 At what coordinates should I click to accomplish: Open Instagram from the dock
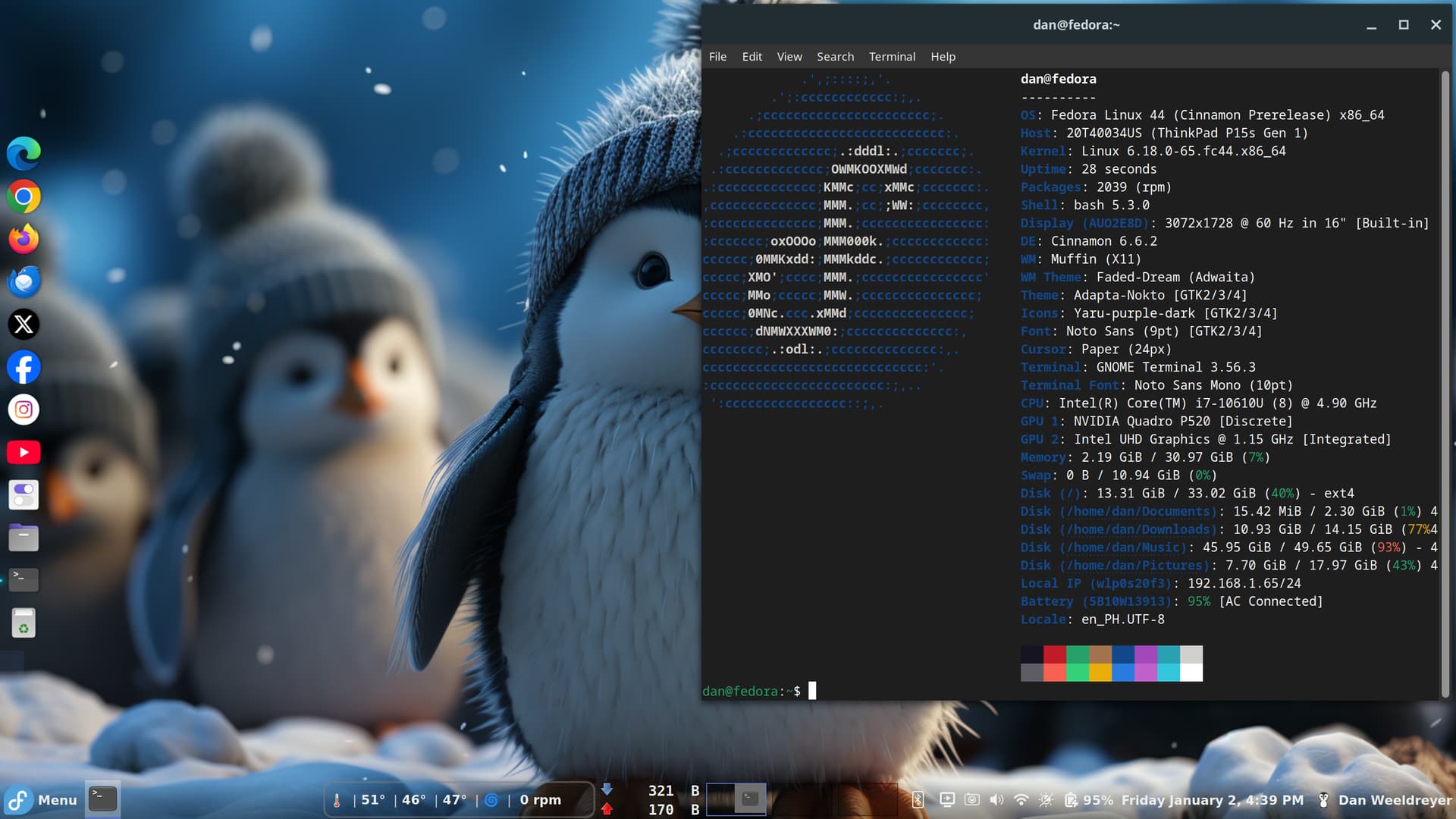pyautogui.click(x=24, y=409)
